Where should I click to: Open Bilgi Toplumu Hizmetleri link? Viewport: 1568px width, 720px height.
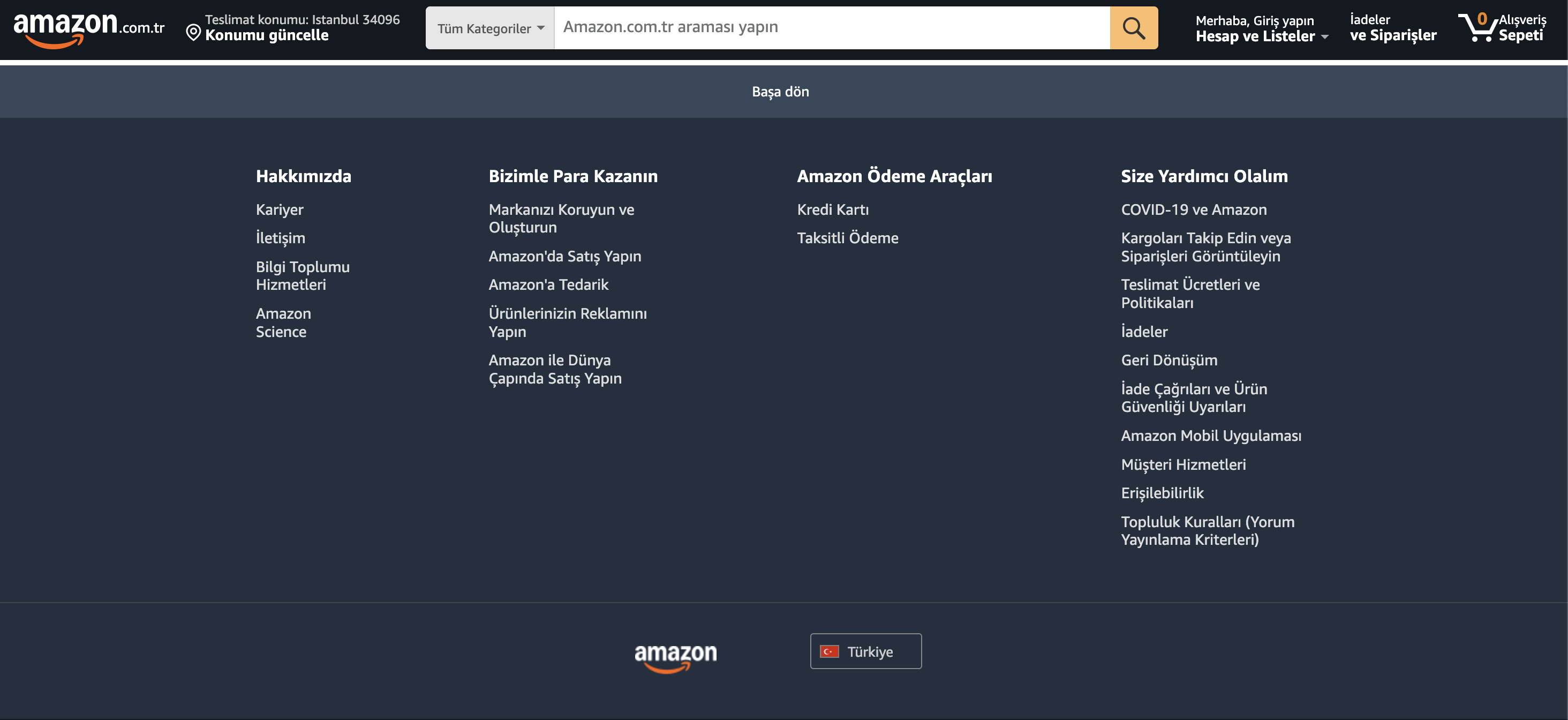303,275
